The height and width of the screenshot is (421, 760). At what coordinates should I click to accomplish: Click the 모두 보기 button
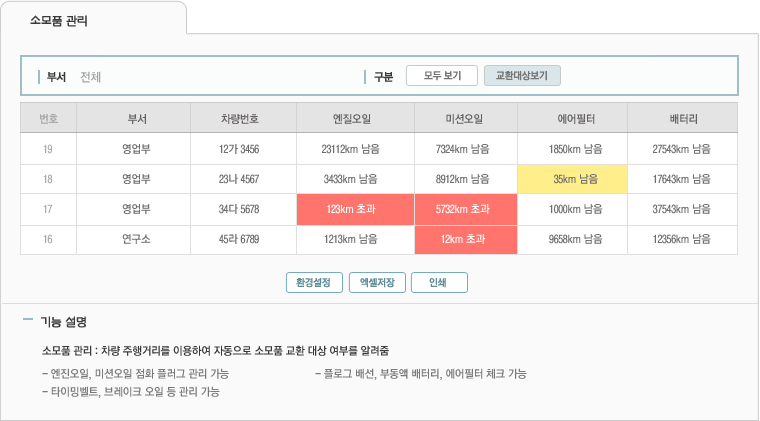coord(442,76)
